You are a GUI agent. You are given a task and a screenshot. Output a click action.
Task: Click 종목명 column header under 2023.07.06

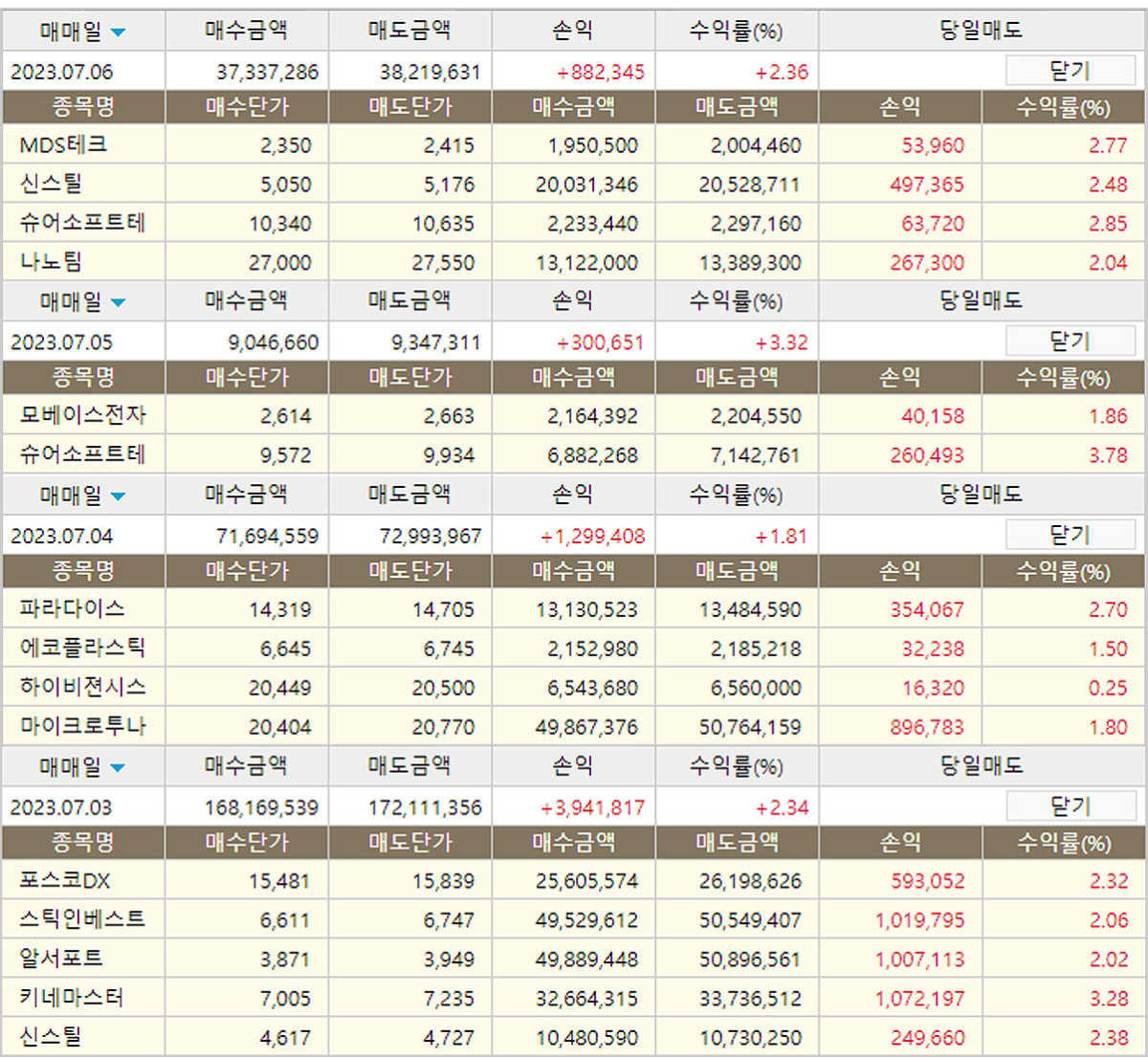coord(83,107)
